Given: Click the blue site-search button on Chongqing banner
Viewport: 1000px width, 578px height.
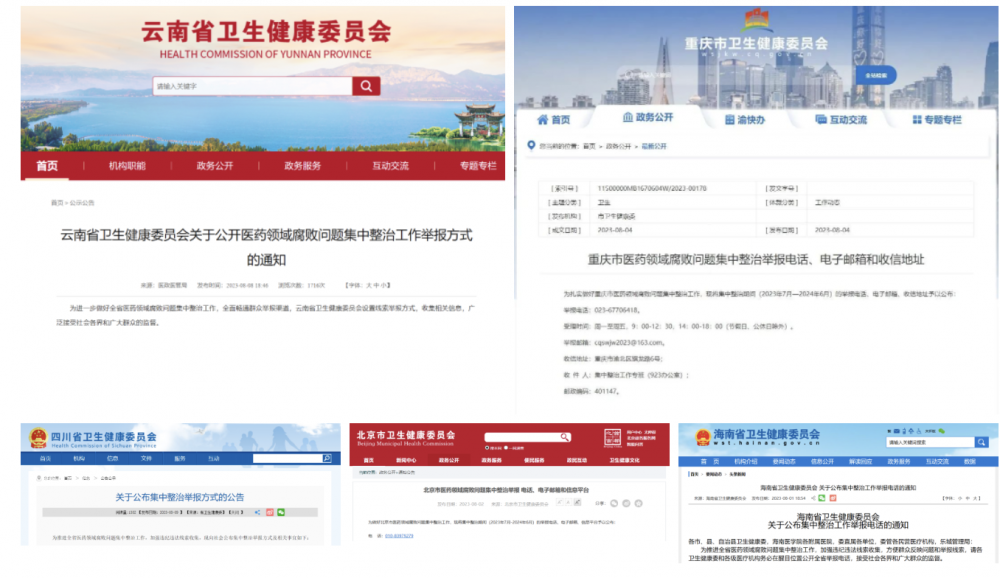Looking at the screenshot, I should (x=876, y=75).
